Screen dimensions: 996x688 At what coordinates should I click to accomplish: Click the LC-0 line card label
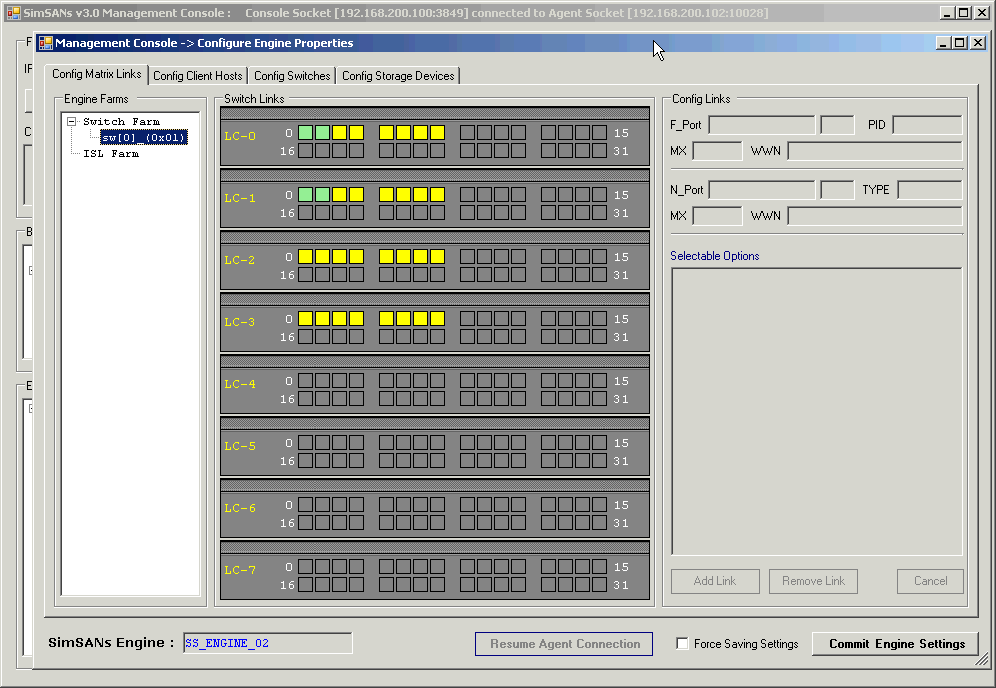click(x=240, y=136)
